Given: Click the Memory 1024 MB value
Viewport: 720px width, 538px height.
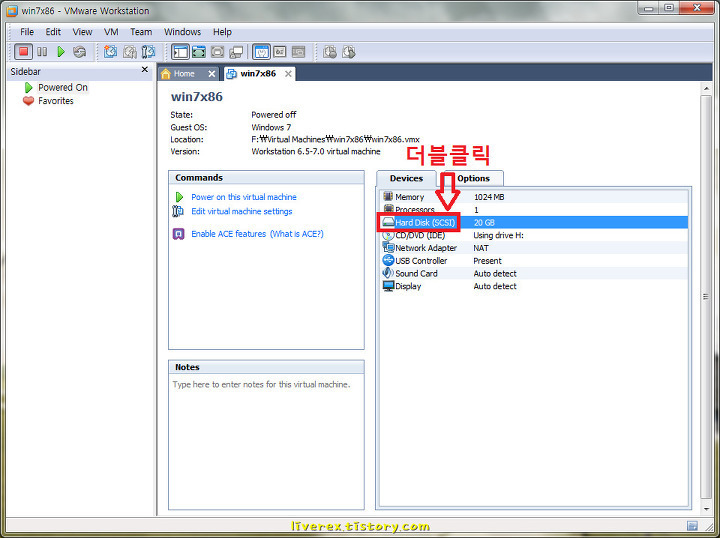Looking at the screenshot, I should coord(489,196).
